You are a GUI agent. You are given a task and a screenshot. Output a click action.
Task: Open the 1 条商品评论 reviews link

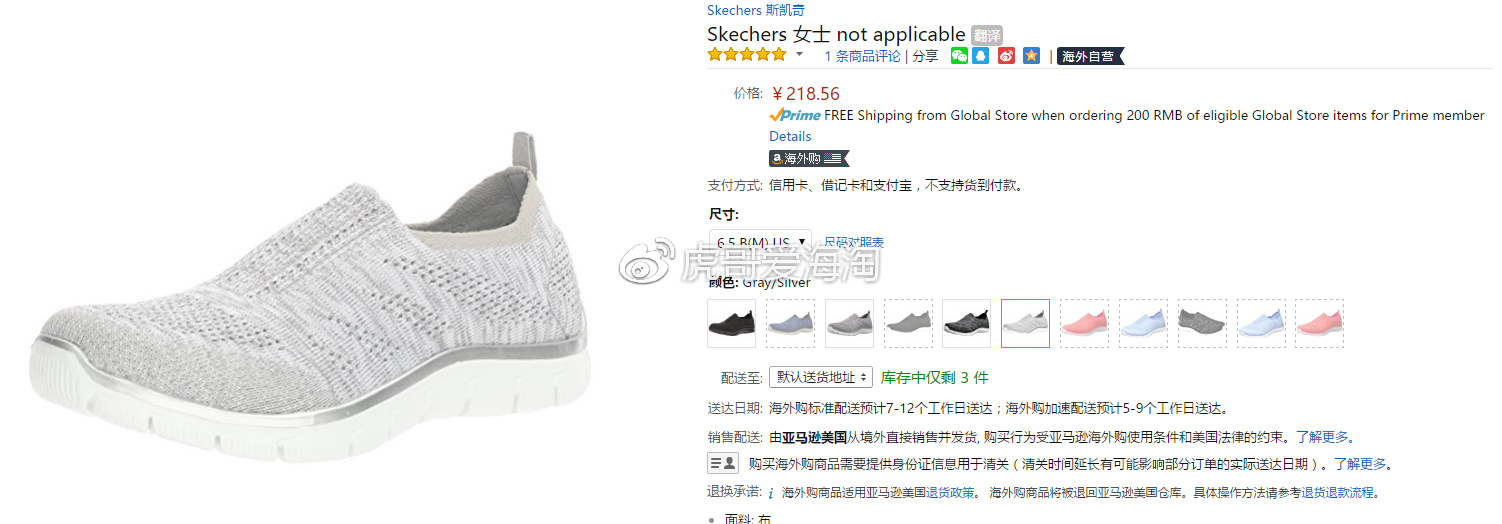862,56
